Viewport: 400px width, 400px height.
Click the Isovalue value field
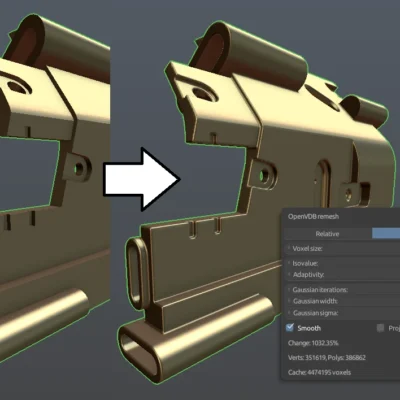[x=342, y=263]
